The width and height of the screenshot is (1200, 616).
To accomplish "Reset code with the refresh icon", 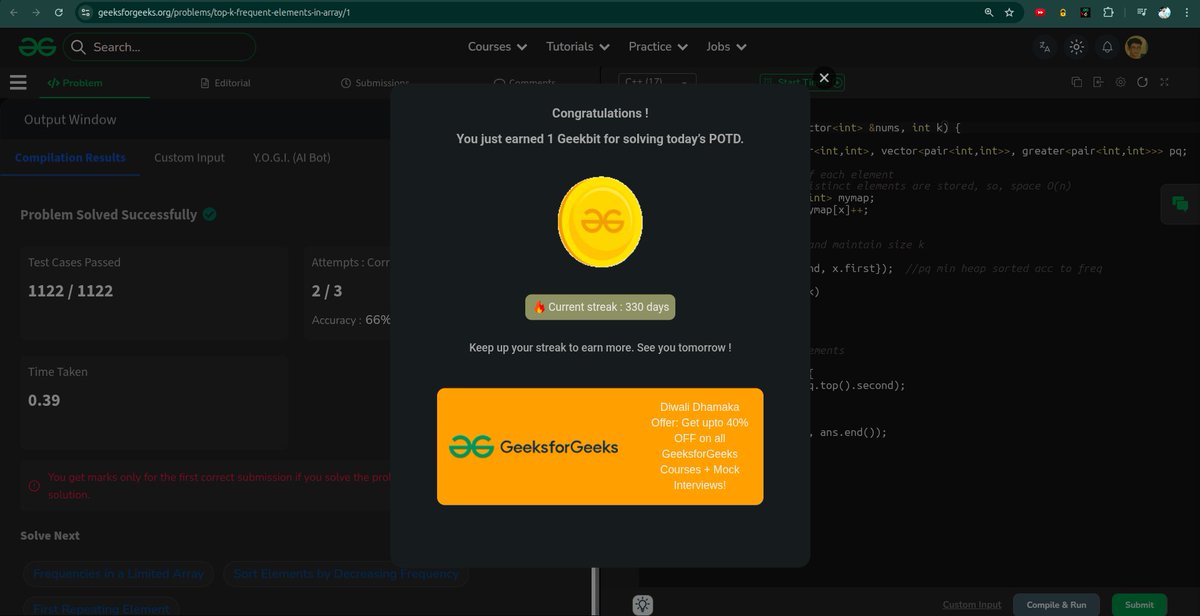I will click(1142, 82).
